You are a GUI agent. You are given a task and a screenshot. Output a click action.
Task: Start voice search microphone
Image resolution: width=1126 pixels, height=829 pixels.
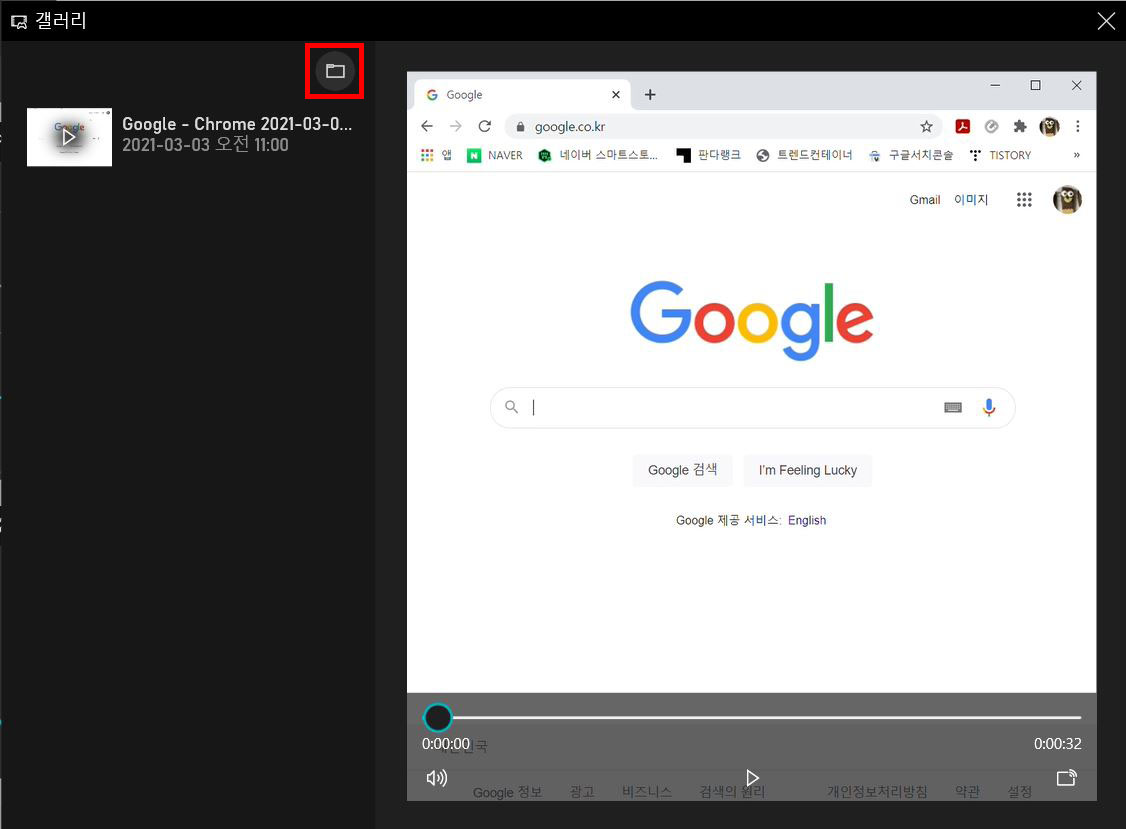point(989,407)
